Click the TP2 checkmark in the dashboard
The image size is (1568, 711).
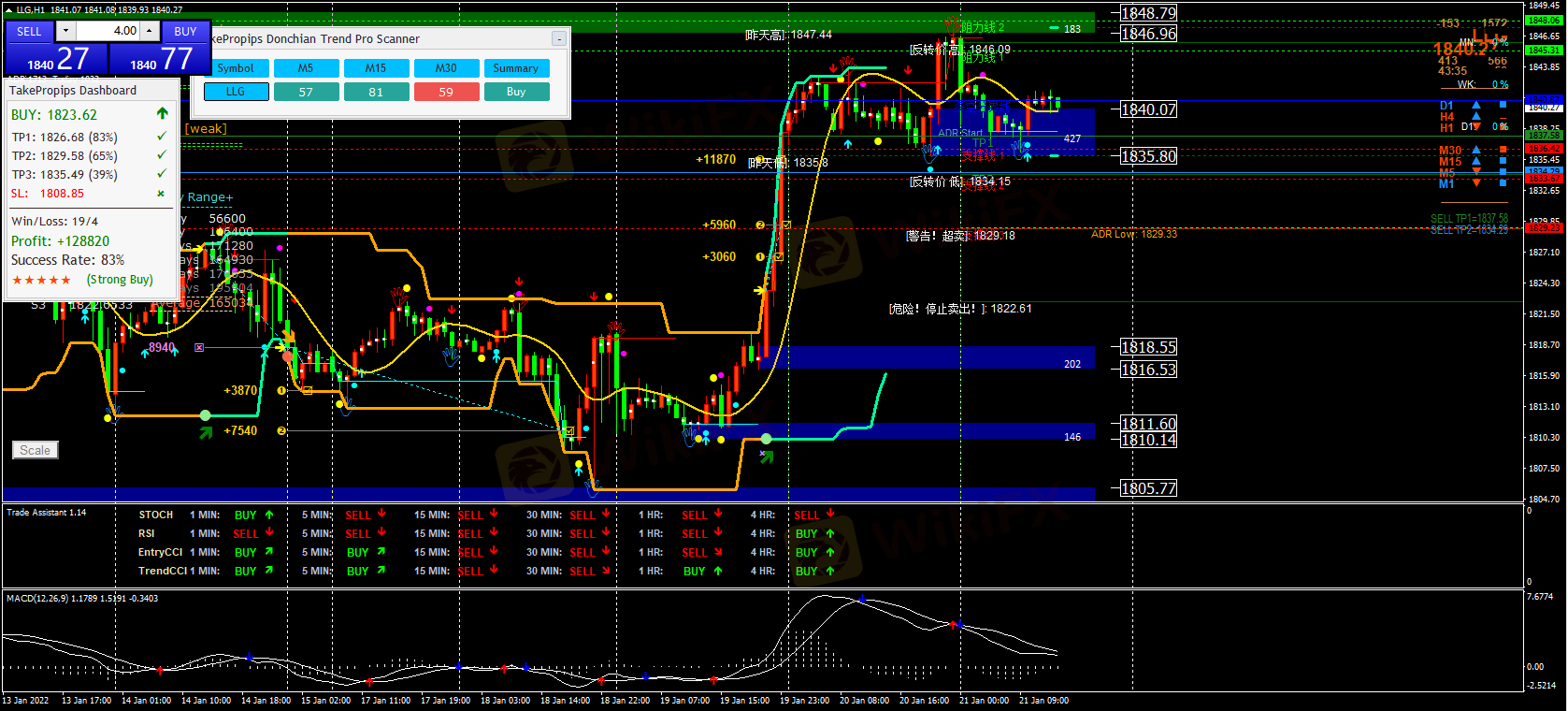coord(162,155)
